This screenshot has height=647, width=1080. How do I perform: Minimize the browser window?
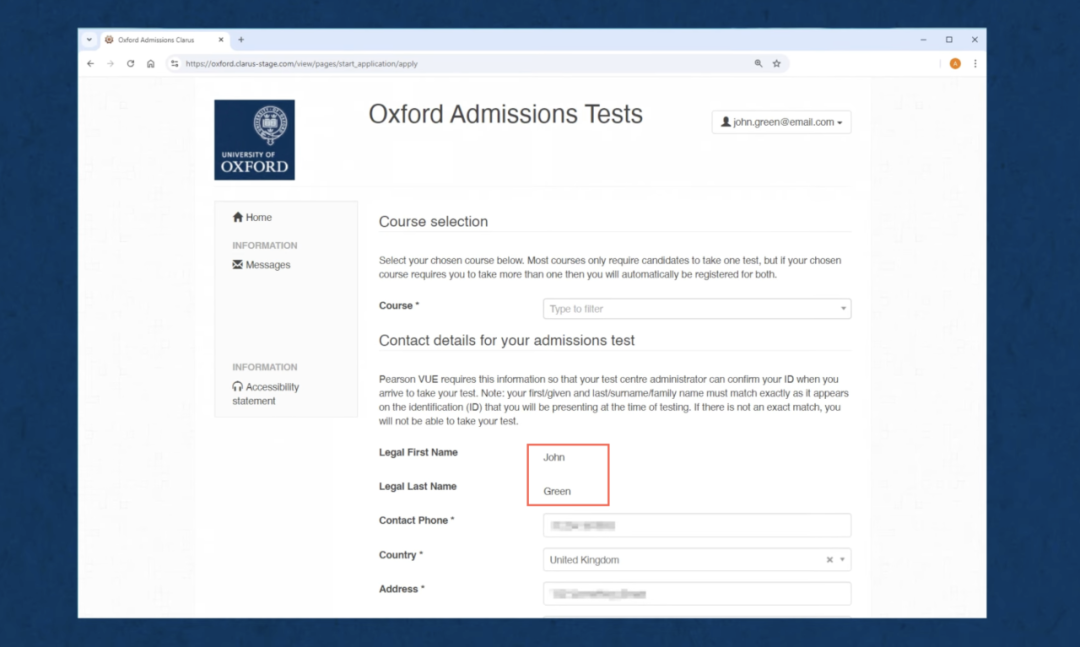tap(923, 40)
